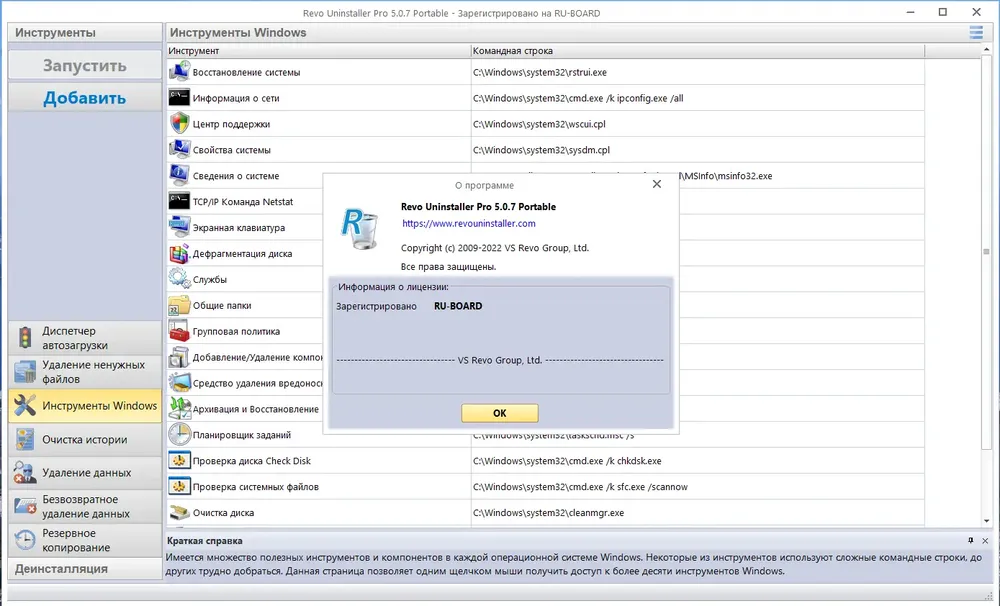Click RU-BOARD registered name in dialog
Image resolution: width=1000 pixels, height=606 pixels.
[x=458, y=306]
